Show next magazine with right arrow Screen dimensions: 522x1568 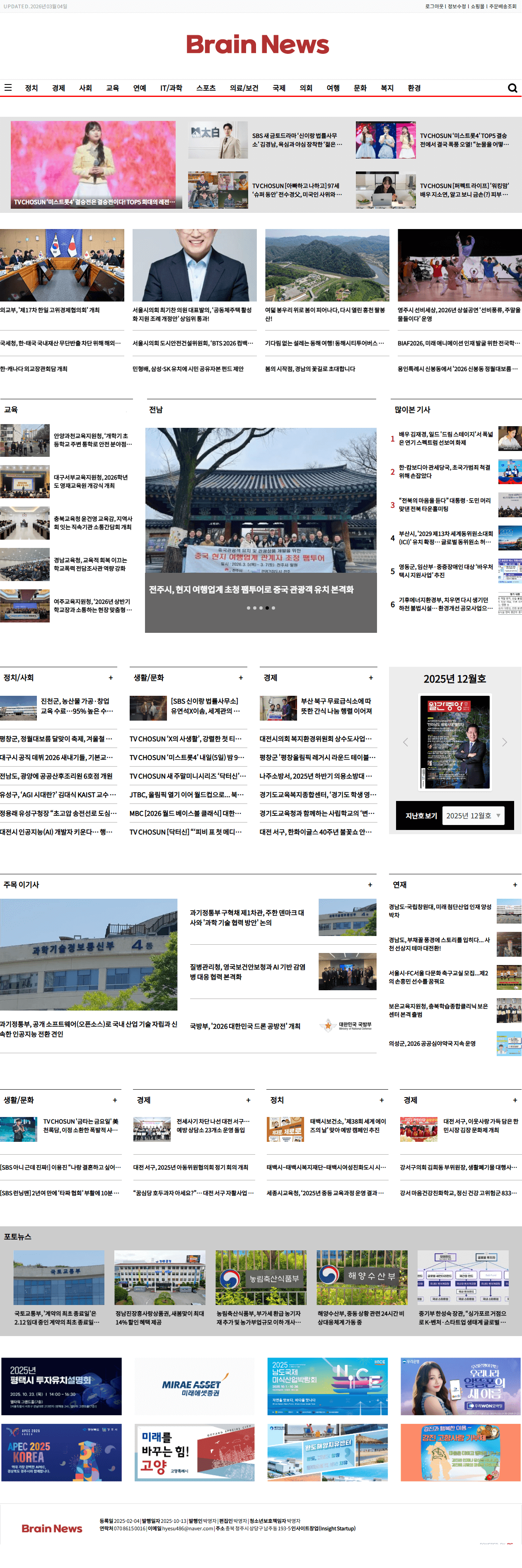point(504,742)
